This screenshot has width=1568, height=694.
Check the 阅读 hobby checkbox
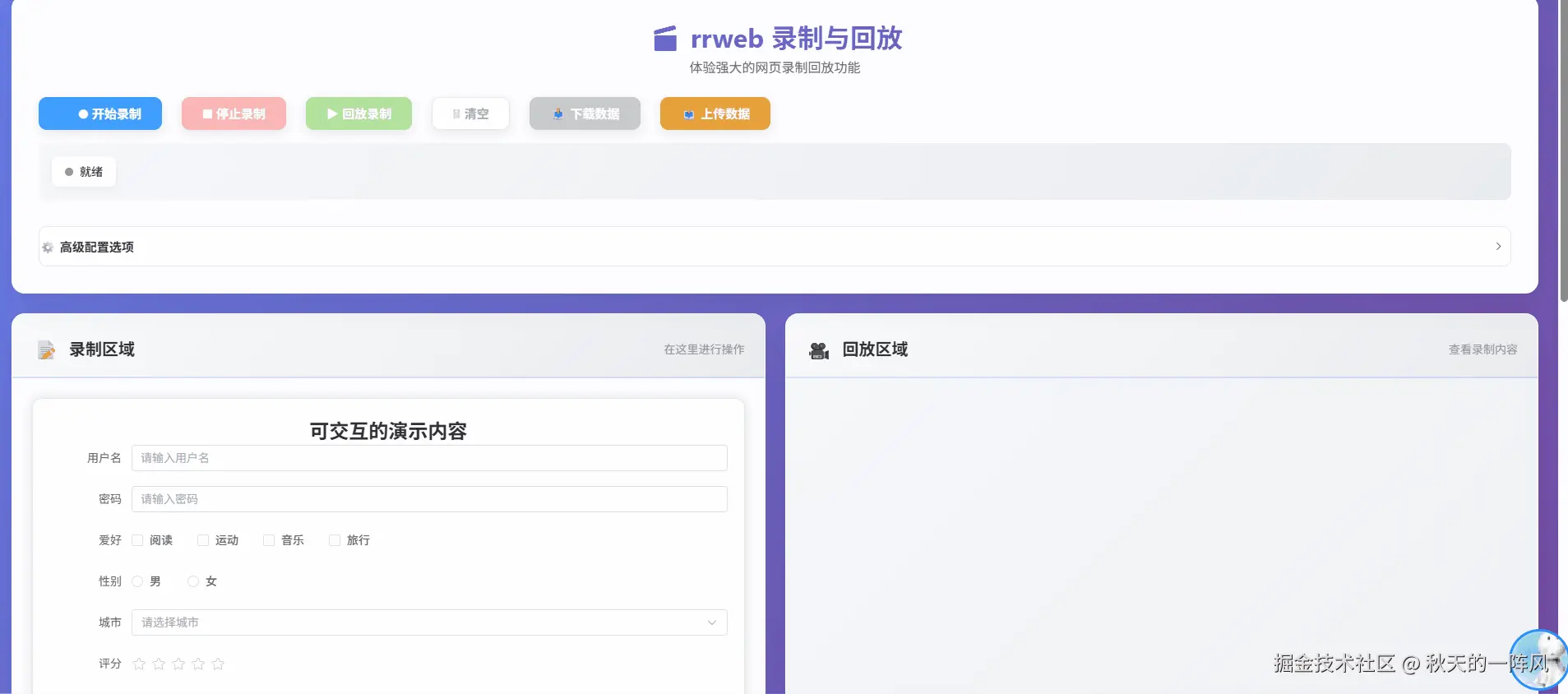(137, 540)
